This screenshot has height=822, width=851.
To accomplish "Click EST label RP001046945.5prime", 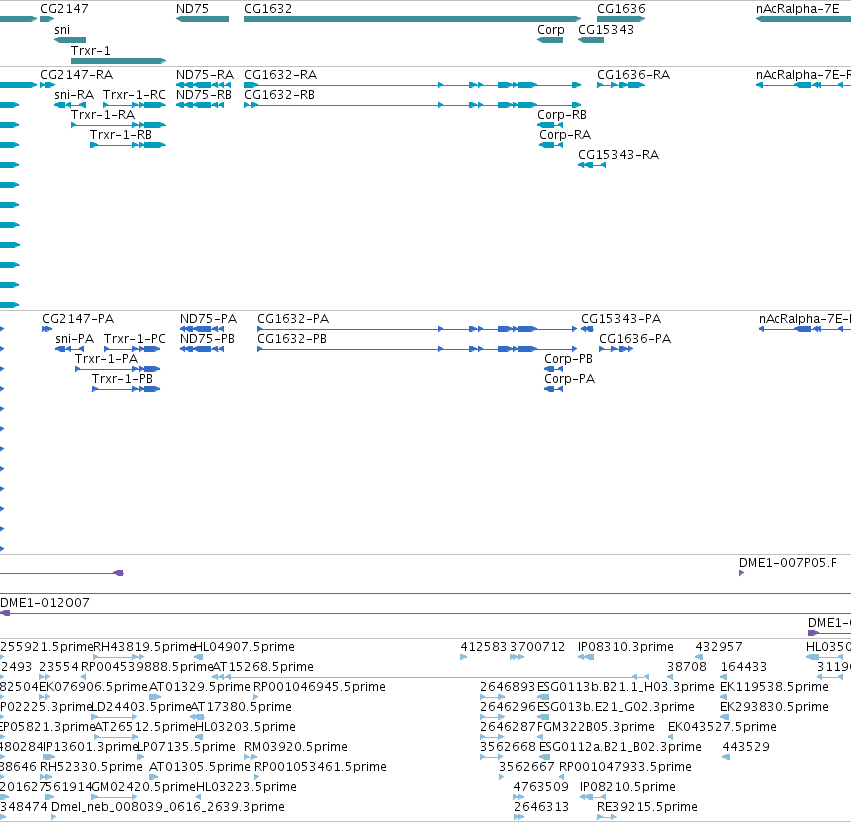I will click(320, 687).
